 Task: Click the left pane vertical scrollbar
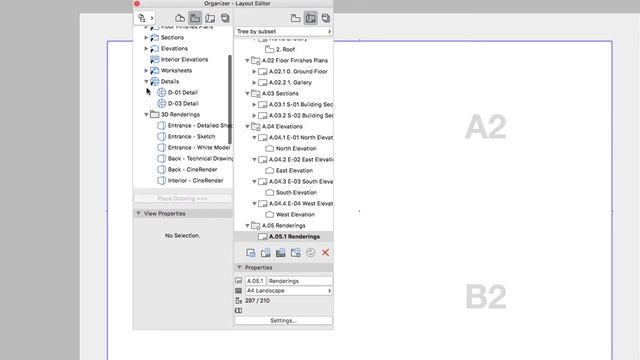230,99
